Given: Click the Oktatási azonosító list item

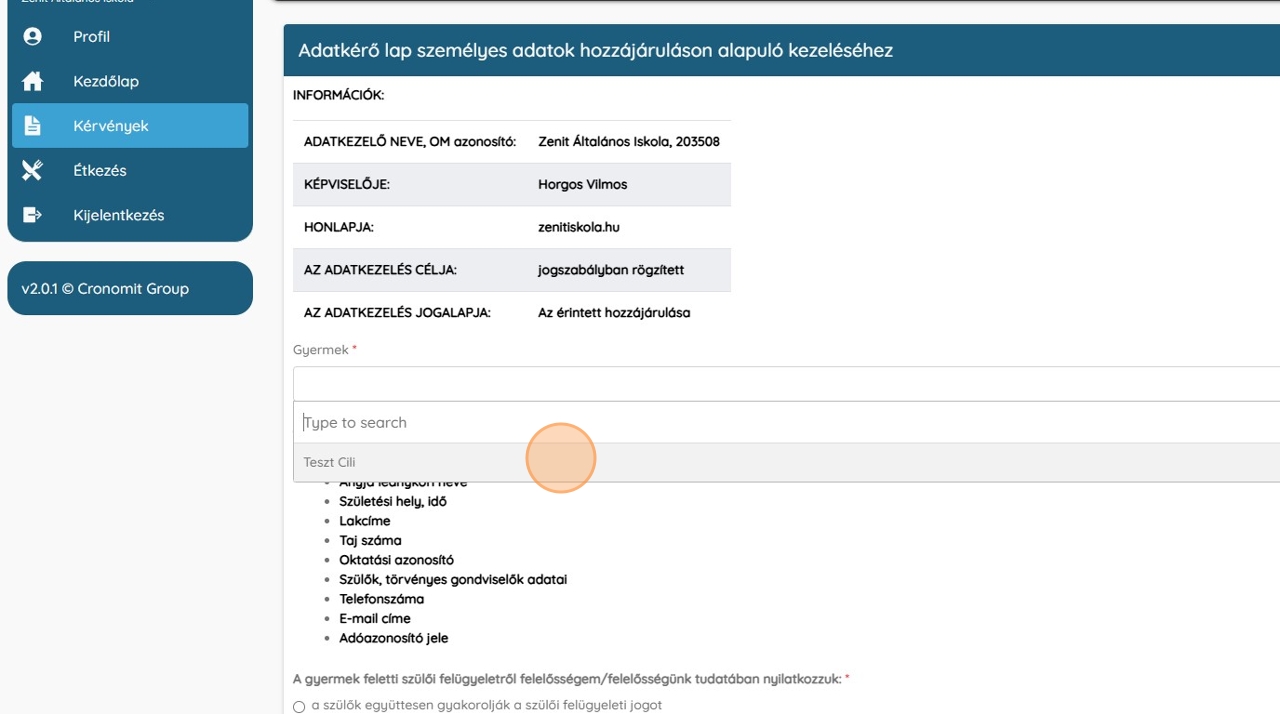Looking at the screenshot, I should click(396, 560).
